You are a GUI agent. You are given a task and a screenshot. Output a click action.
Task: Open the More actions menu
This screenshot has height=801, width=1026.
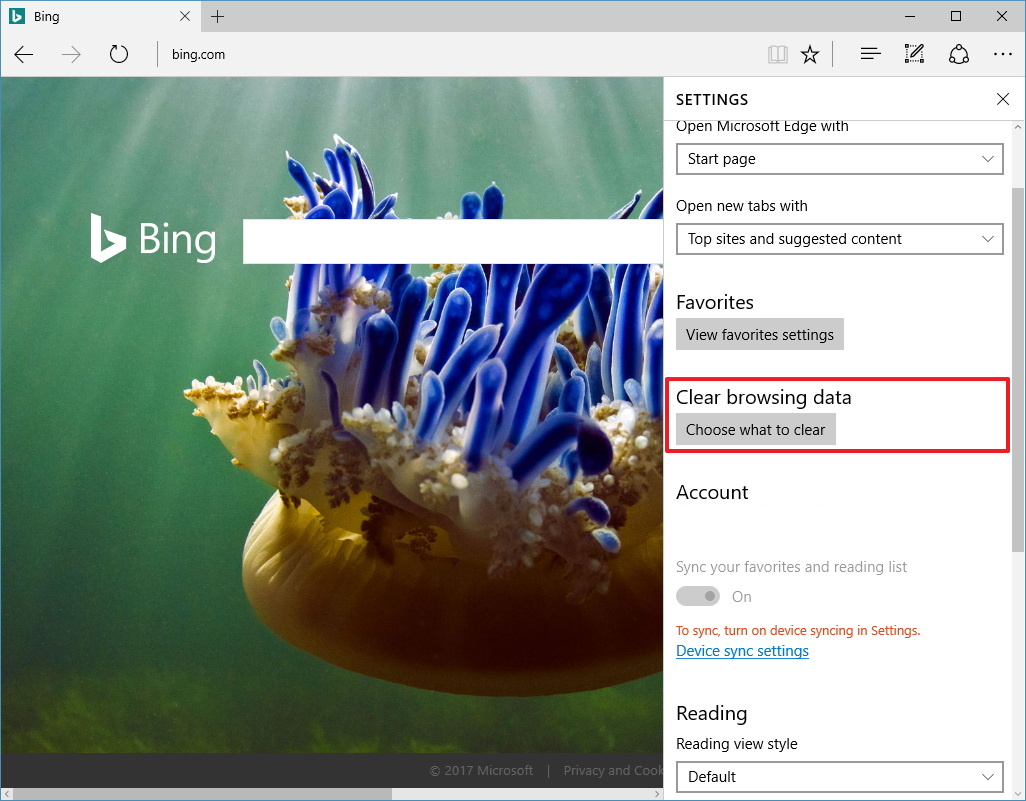(x=1003, y=54)
